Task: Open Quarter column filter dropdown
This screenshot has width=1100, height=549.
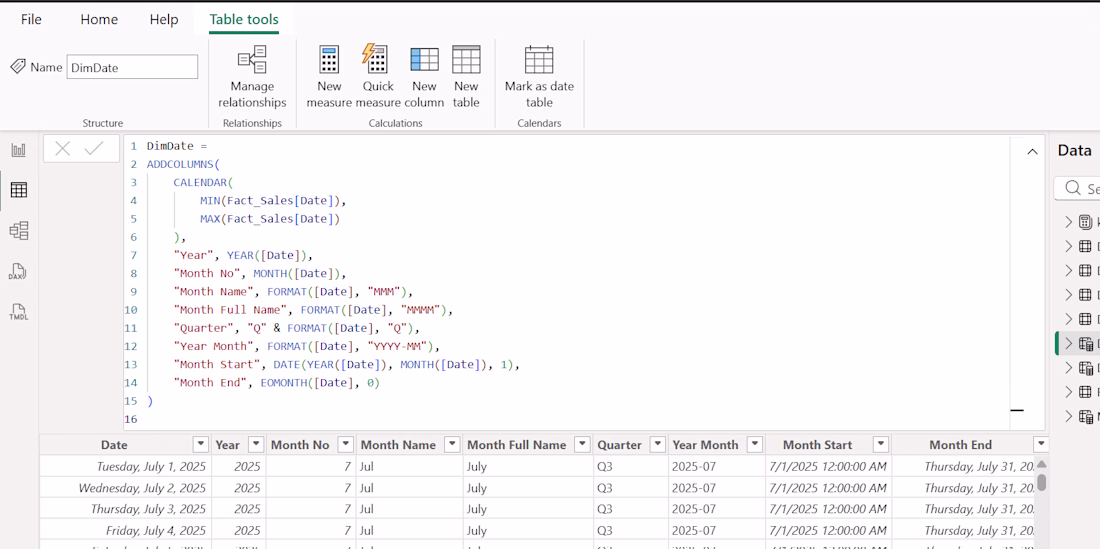Action: [x=657, y=445]
